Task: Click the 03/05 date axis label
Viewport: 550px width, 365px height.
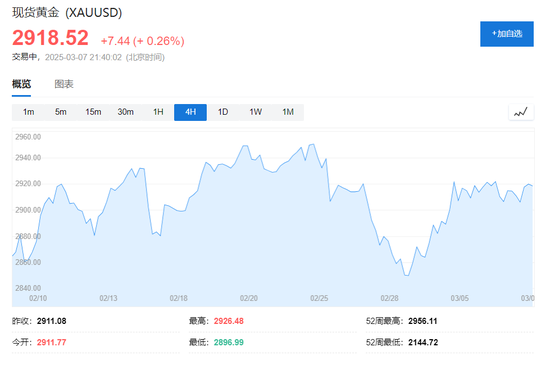Action: [460, 298]
